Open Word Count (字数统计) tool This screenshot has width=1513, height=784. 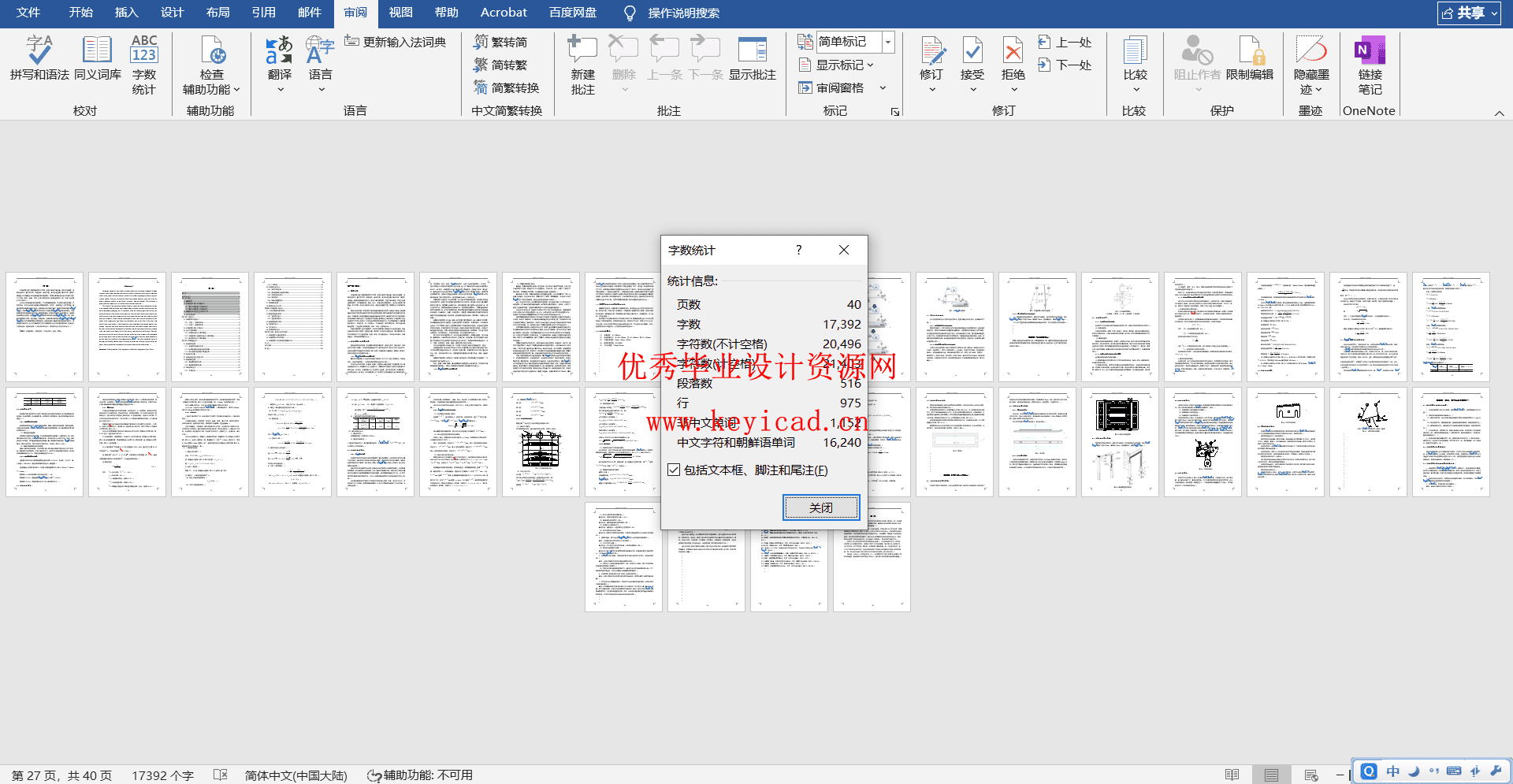pyautogui.click(x=144, y=65)
